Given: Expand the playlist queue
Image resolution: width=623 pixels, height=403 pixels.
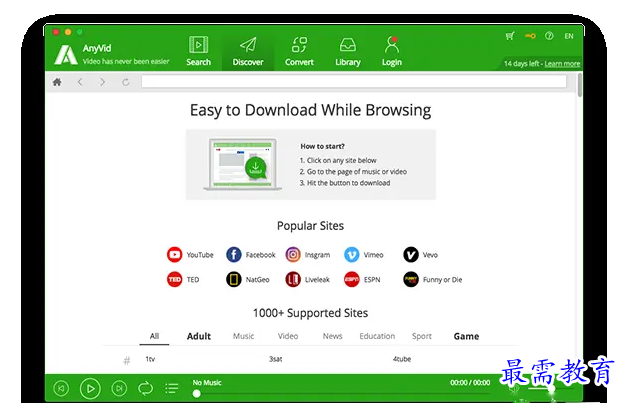Looking at the screenshot, I should [x=172, y=388].
